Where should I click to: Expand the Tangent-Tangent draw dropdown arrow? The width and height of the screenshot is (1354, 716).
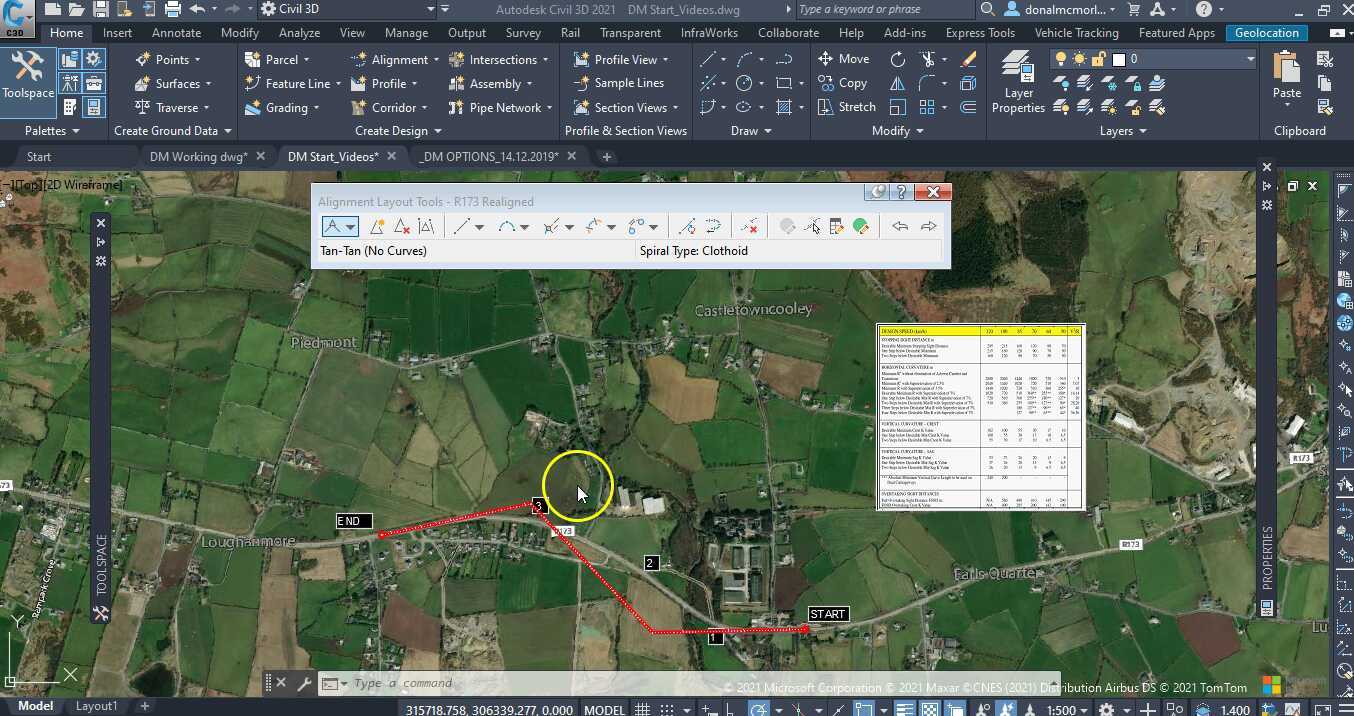(x=351, y=228)
